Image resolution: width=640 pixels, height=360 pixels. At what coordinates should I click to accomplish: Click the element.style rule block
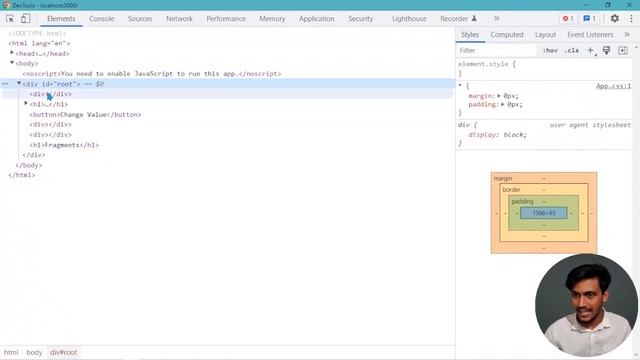click(544, 69)
